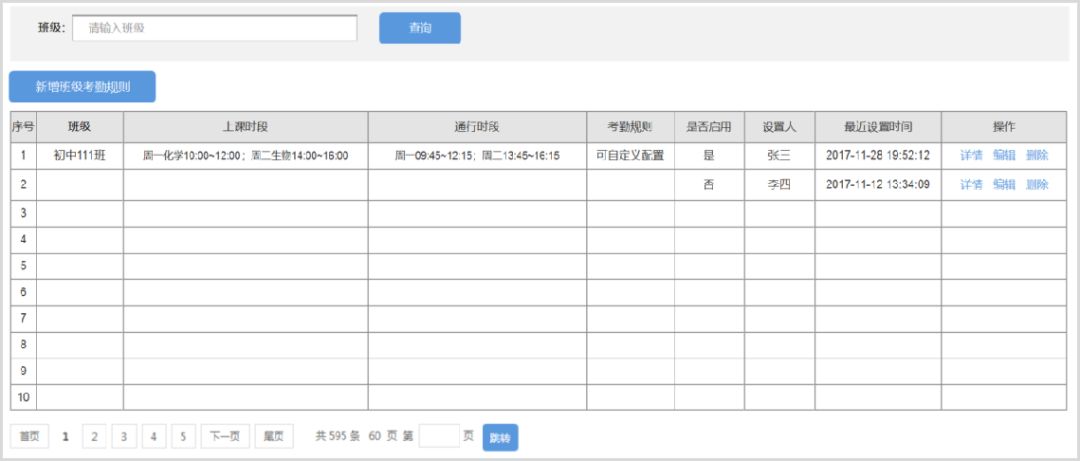
Task: Click the 班级 search input field
Action: point(215,28)
